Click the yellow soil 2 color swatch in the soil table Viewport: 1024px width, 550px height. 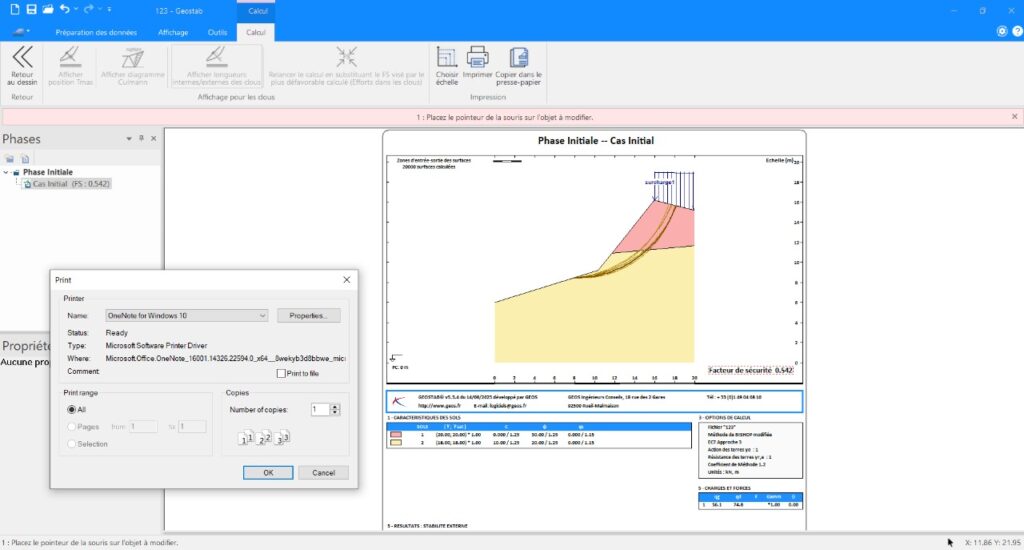pos(396,443)
